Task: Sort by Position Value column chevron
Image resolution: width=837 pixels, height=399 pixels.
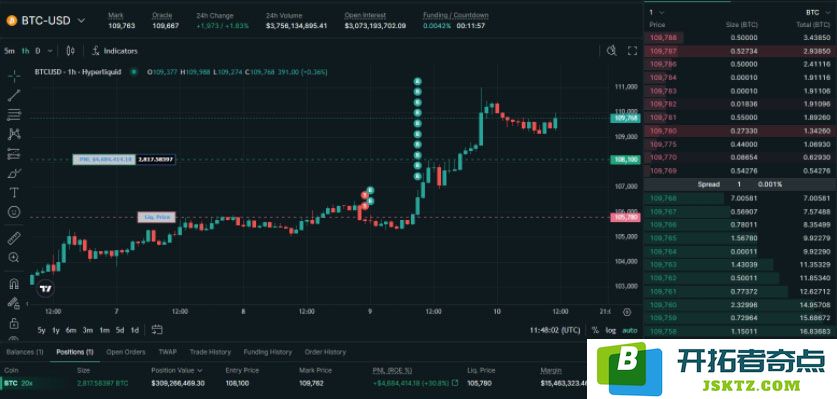Action: [x=200, y=370]
